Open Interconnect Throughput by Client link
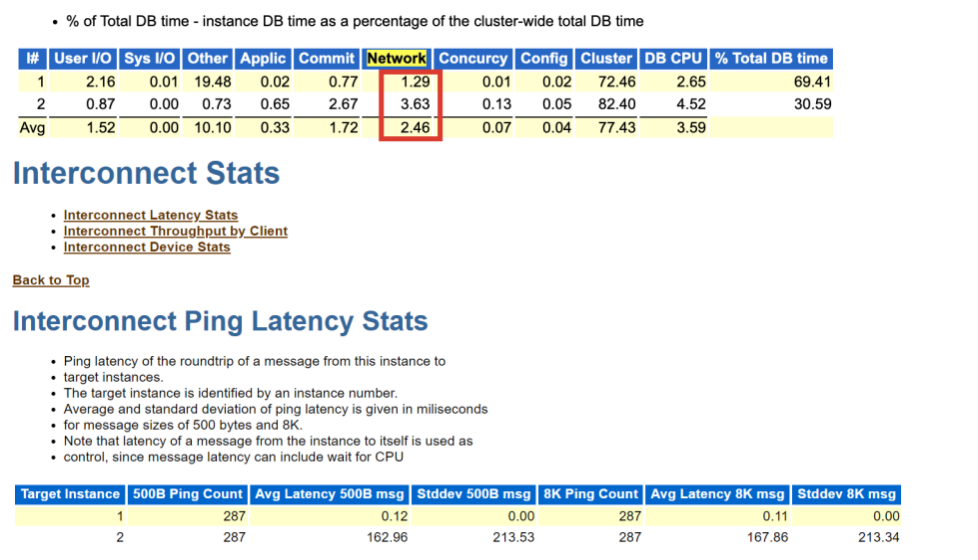Viewport: 978px width, 560px height. coord(175,231)
